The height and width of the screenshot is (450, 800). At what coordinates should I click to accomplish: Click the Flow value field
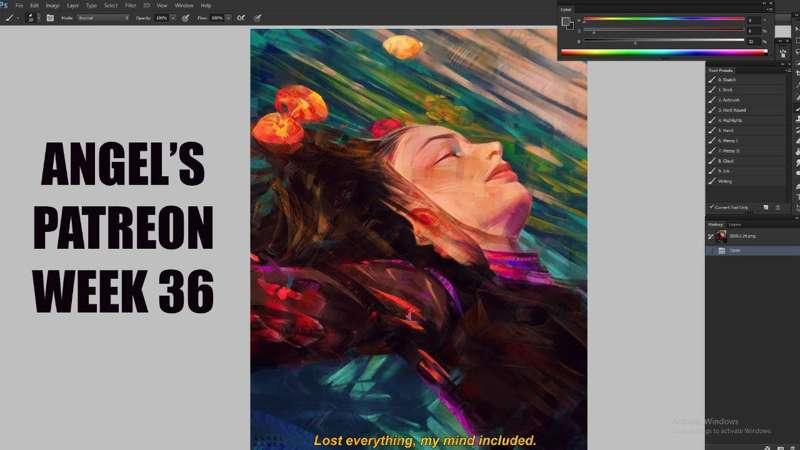pos(217,18)
